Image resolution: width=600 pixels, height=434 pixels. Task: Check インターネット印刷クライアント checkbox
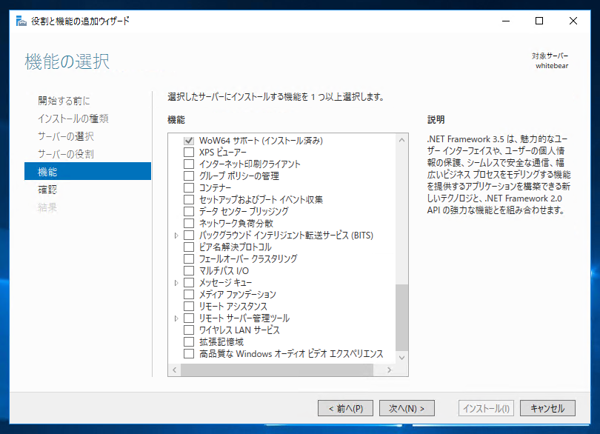click(x=189, y=164)
